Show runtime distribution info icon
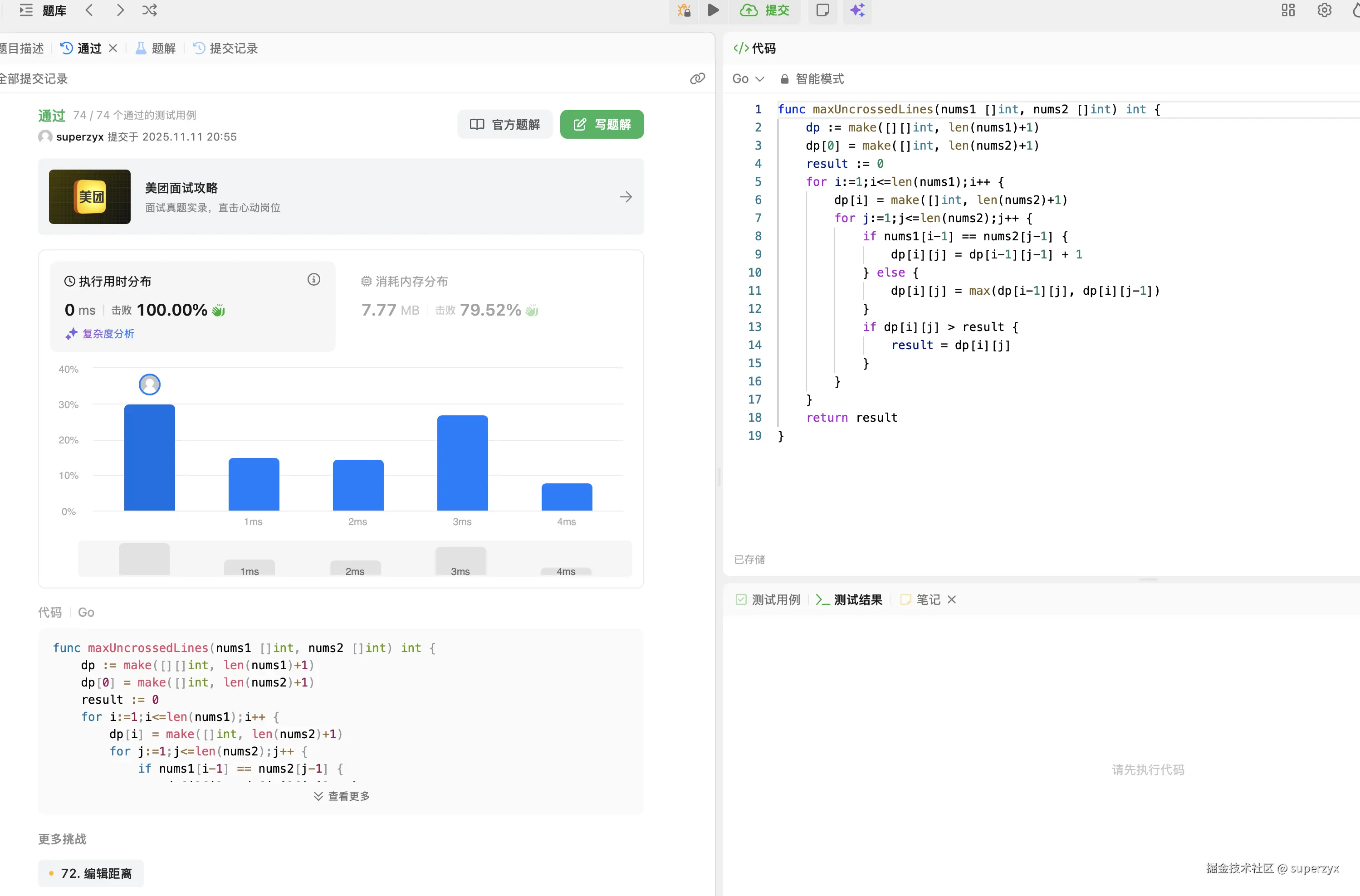 click(313, 279)
